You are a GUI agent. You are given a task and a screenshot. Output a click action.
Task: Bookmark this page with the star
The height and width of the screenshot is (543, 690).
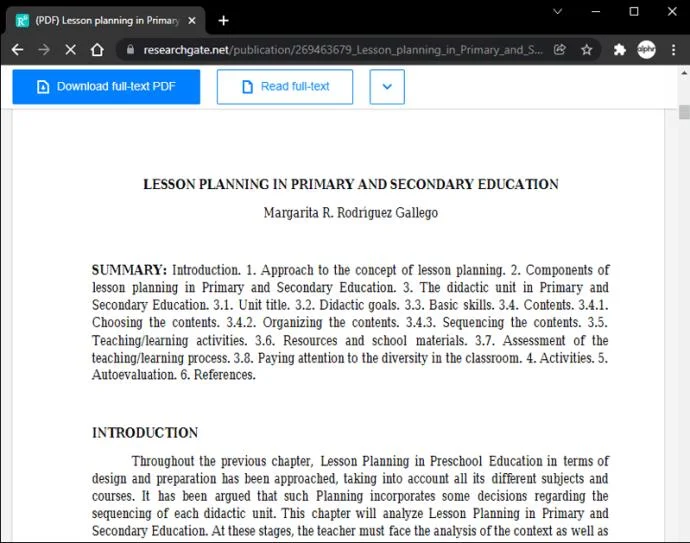[x=587, y=50]
